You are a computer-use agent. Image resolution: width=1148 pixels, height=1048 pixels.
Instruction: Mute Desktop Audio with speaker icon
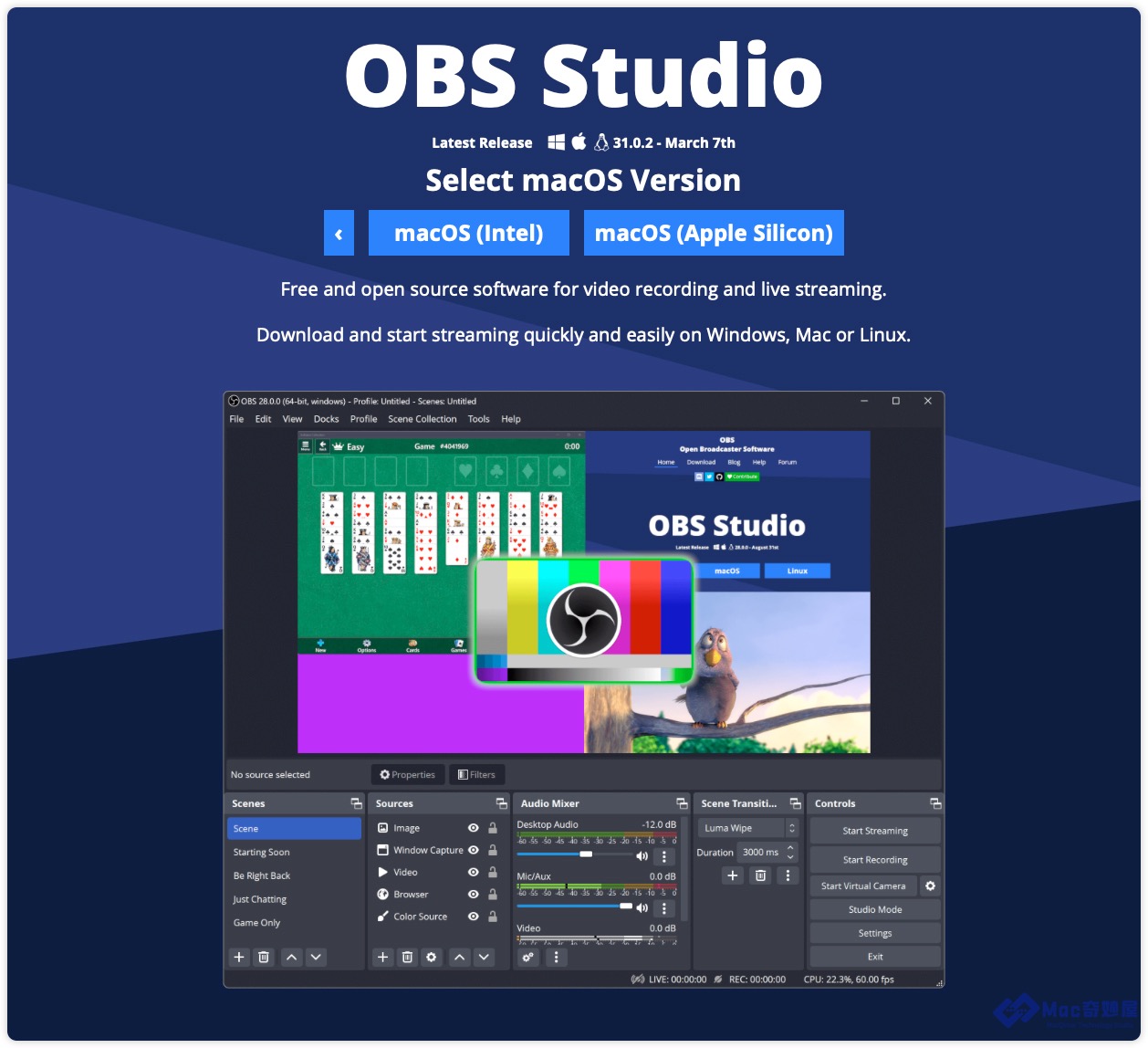pyautogui.click(x=642, y=856)
